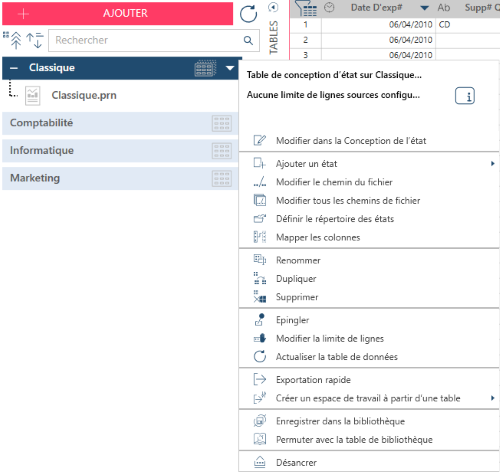Click the Comptabilité table grid icon

222,123
